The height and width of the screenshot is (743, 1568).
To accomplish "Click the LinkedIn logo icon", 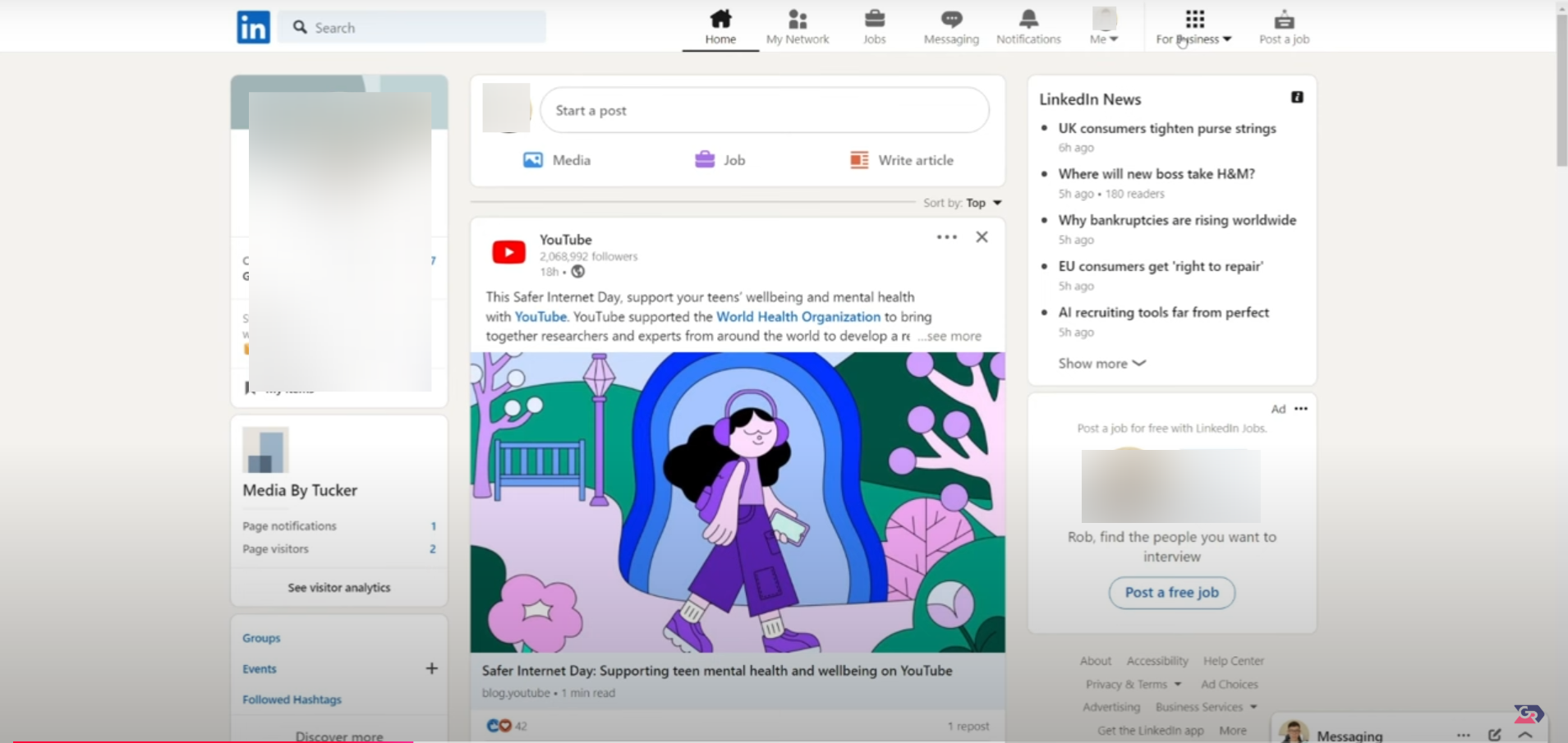I will [253, 27].
